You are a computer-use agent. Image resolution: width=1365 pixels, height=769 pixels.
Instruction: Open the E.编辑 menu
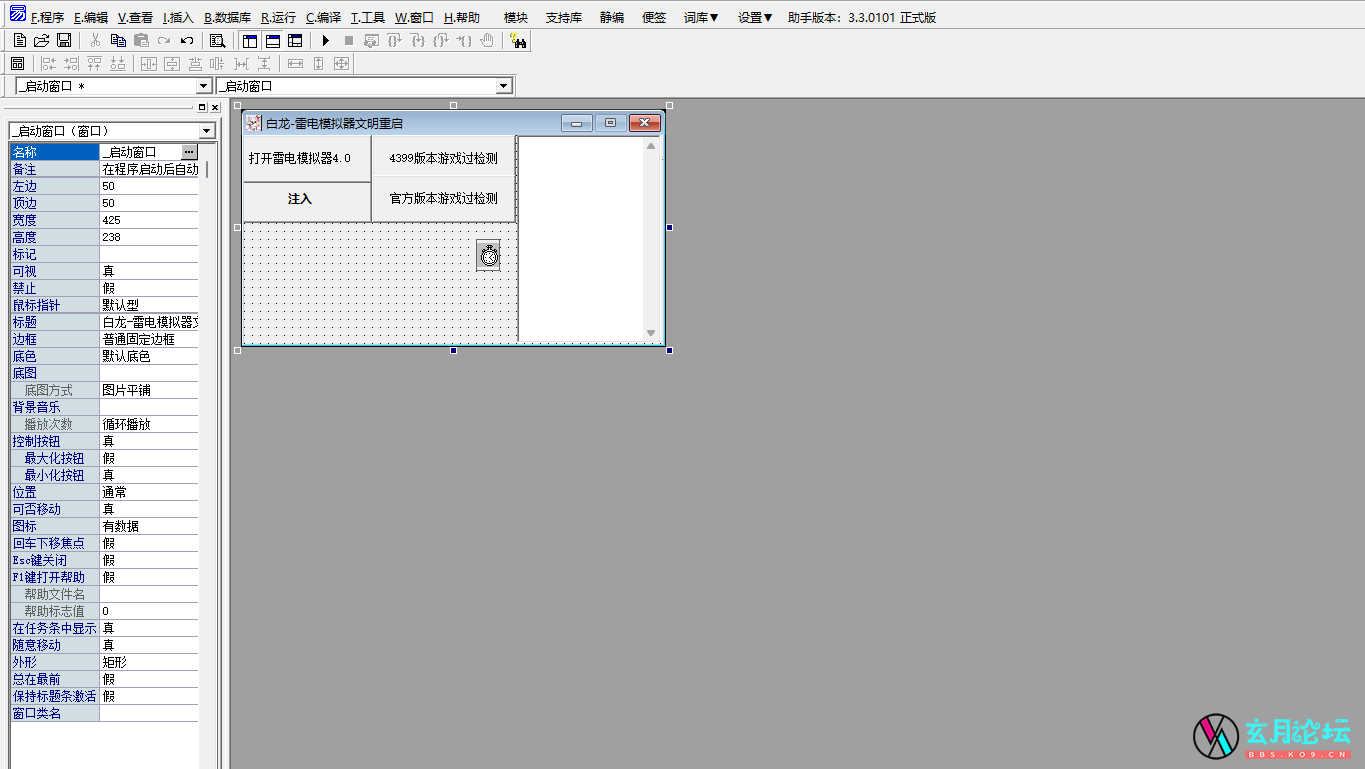click(91, 17)
